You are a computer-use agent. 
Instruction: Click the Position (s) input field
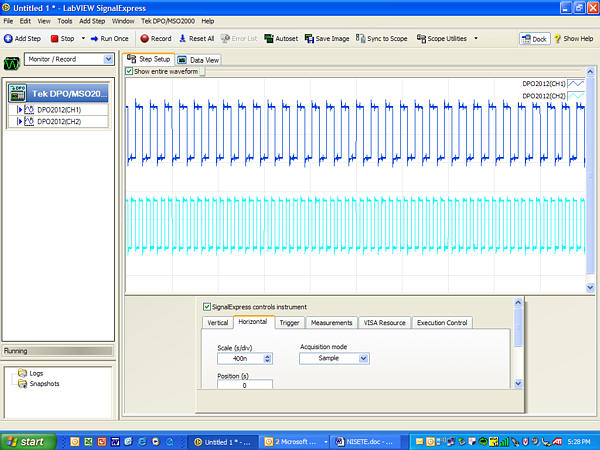[244, 385]
